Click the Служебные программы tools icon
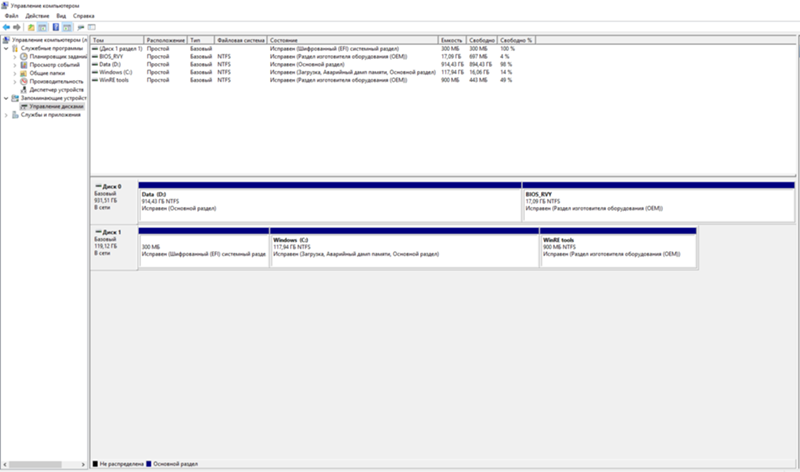Image resolution: width=800 pixels, height=472 pixels. click(x=15, y=48)
